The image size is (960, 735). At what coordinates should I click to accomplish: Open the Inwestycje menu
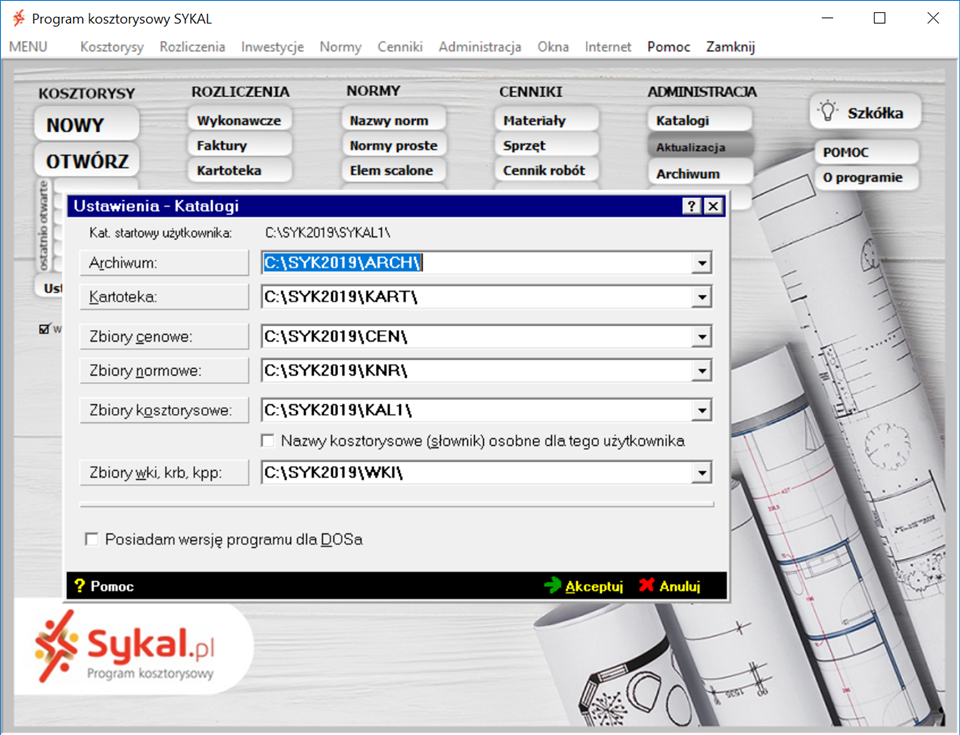[x=272, y=47]
